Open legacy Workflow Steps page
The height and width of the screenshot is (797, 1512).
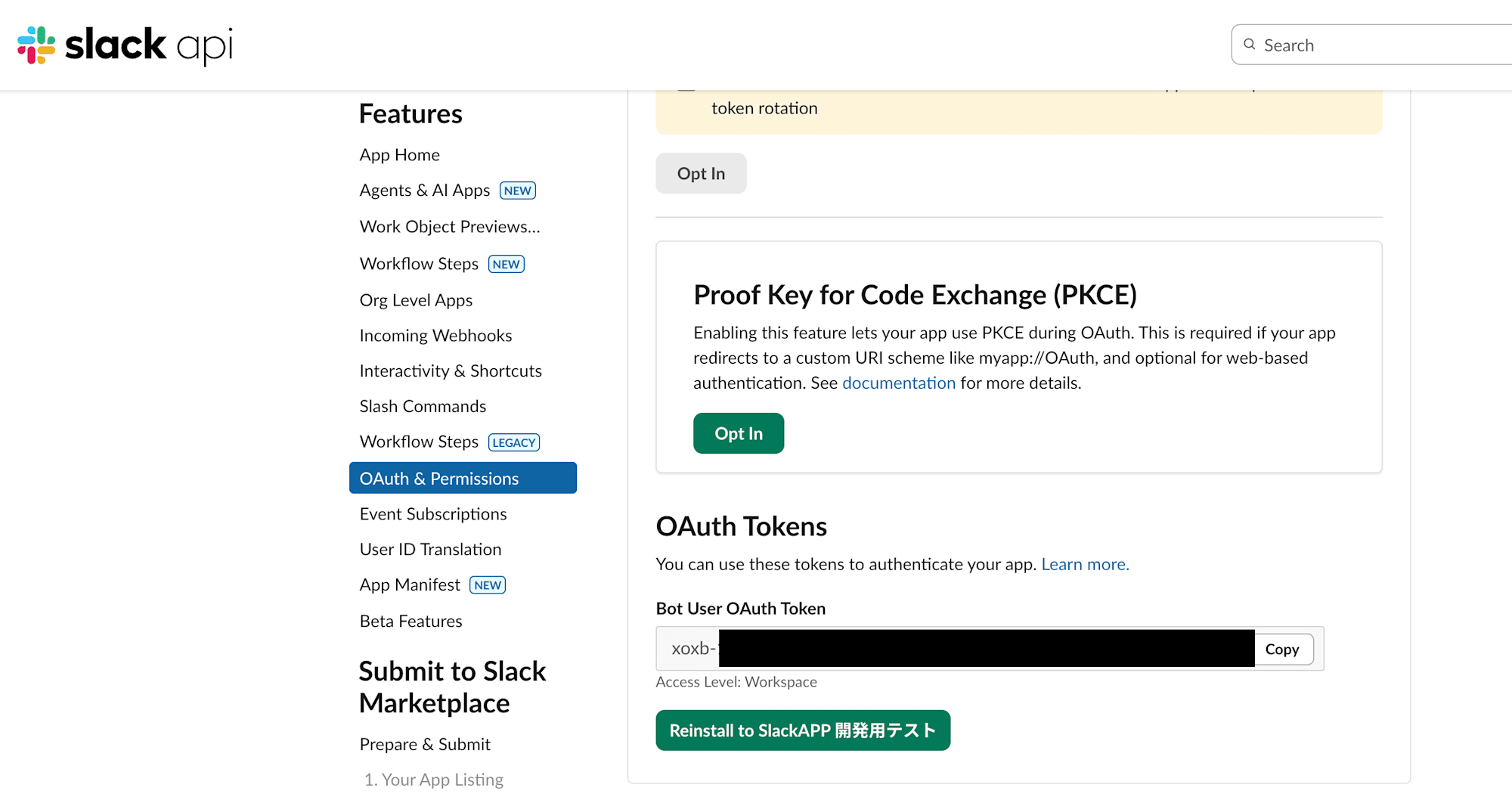pos(419,442)
